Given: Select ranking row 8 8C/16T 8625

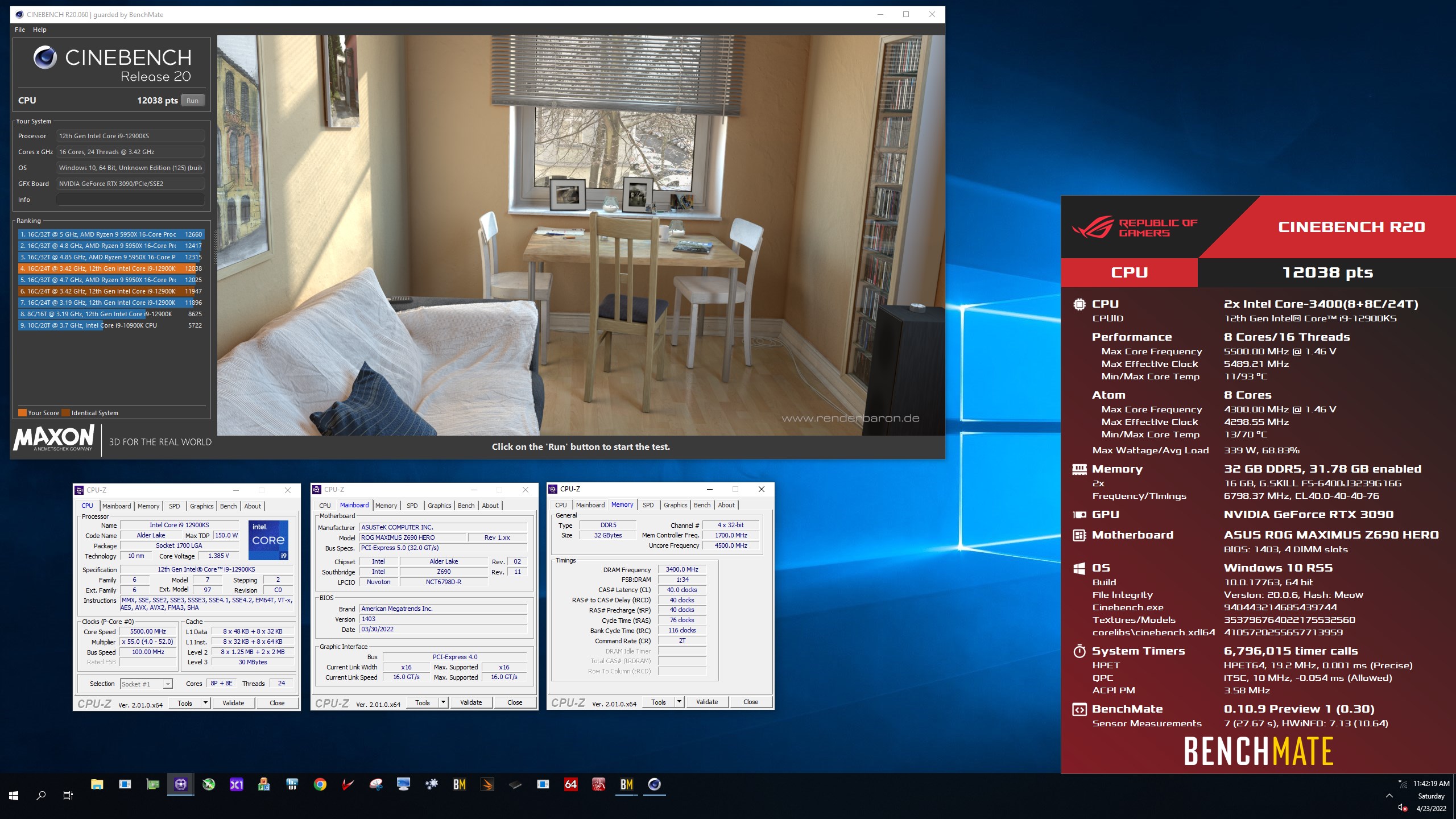Looking at the screenshot, I should (x=110, y=314).
